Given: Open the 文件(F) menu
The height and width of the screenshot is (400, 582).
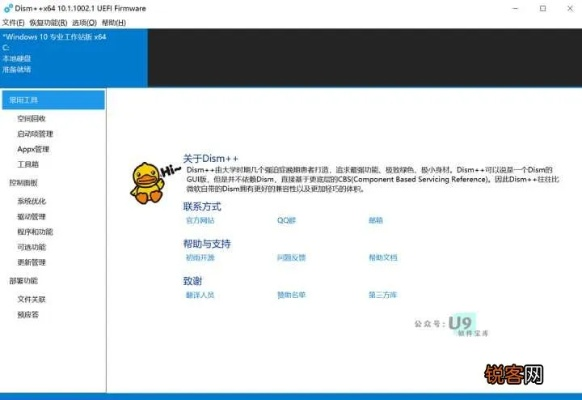Looking at the screenshot, I should click(13, 23).
